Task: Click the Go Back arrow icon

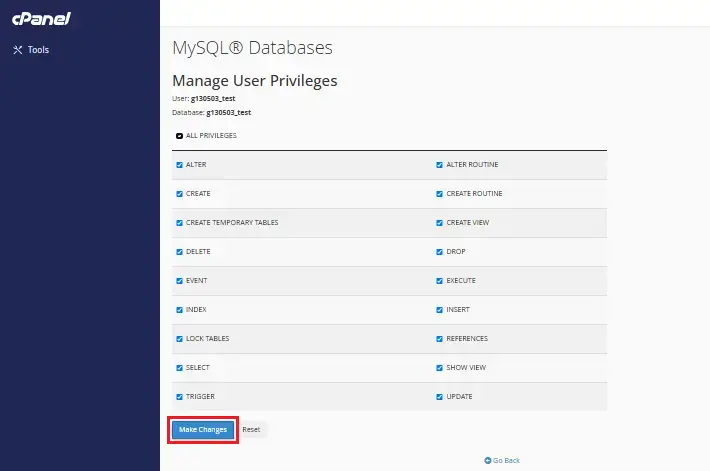Action: [x=488, y=461]
